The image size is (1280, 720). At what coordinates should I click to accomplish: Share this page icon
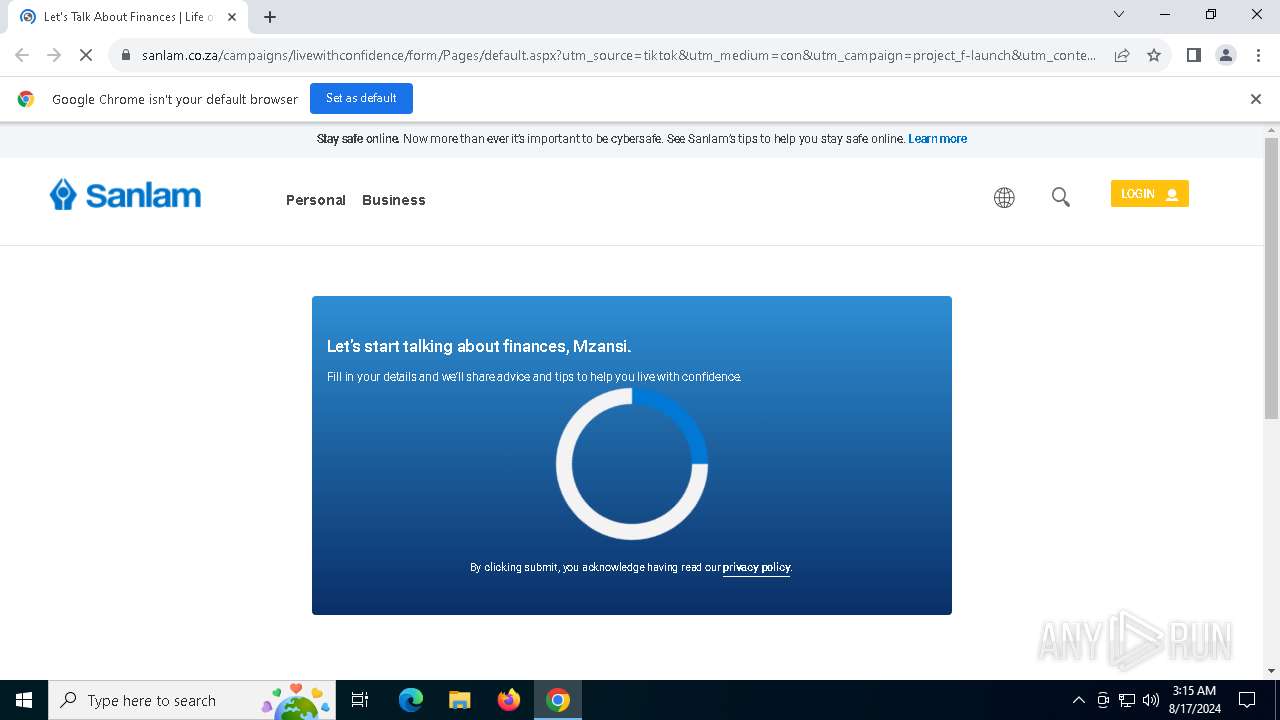[1122, 55]
